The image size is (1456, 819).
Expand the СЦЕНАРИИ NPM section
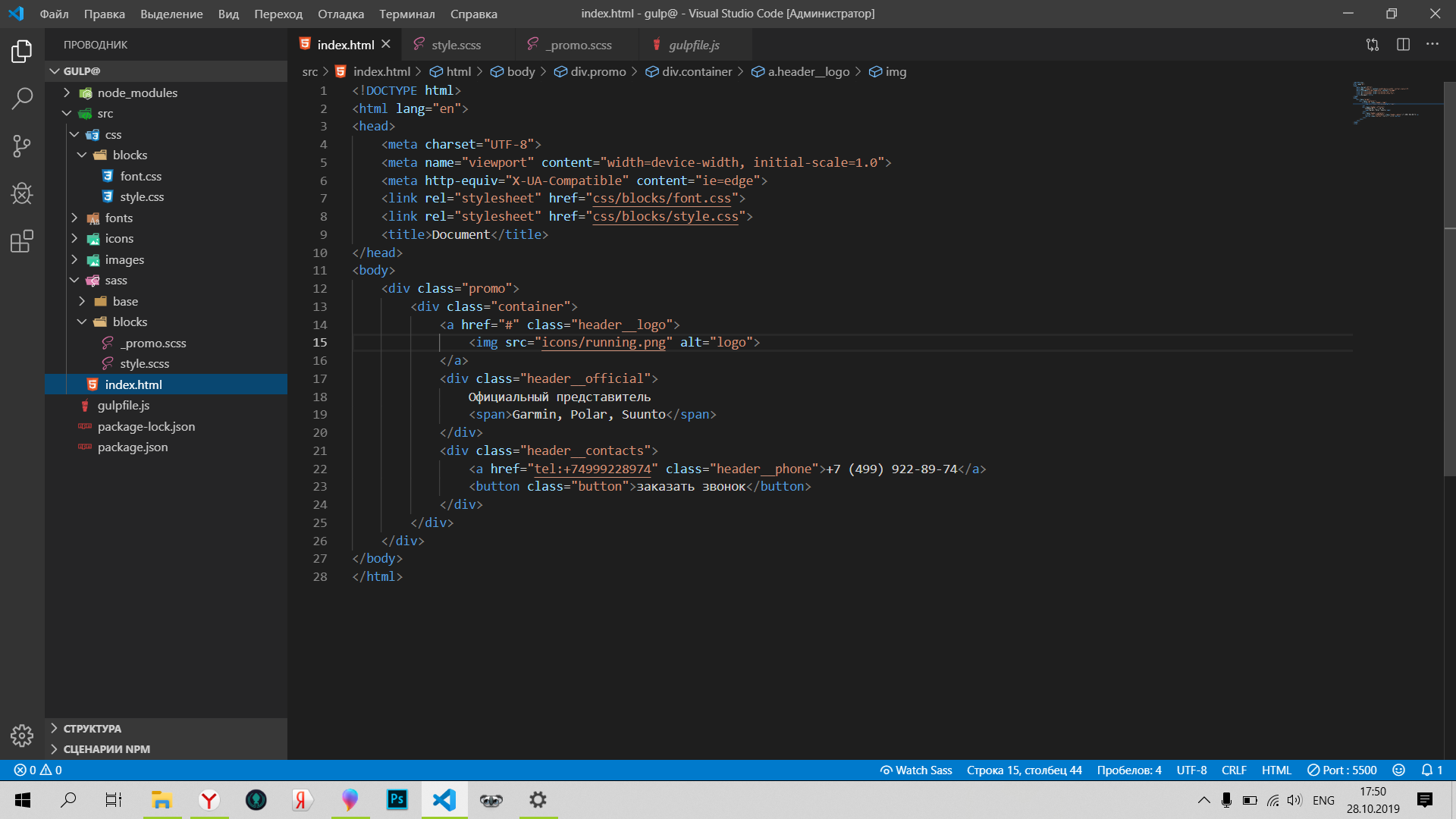click(166, 749)
